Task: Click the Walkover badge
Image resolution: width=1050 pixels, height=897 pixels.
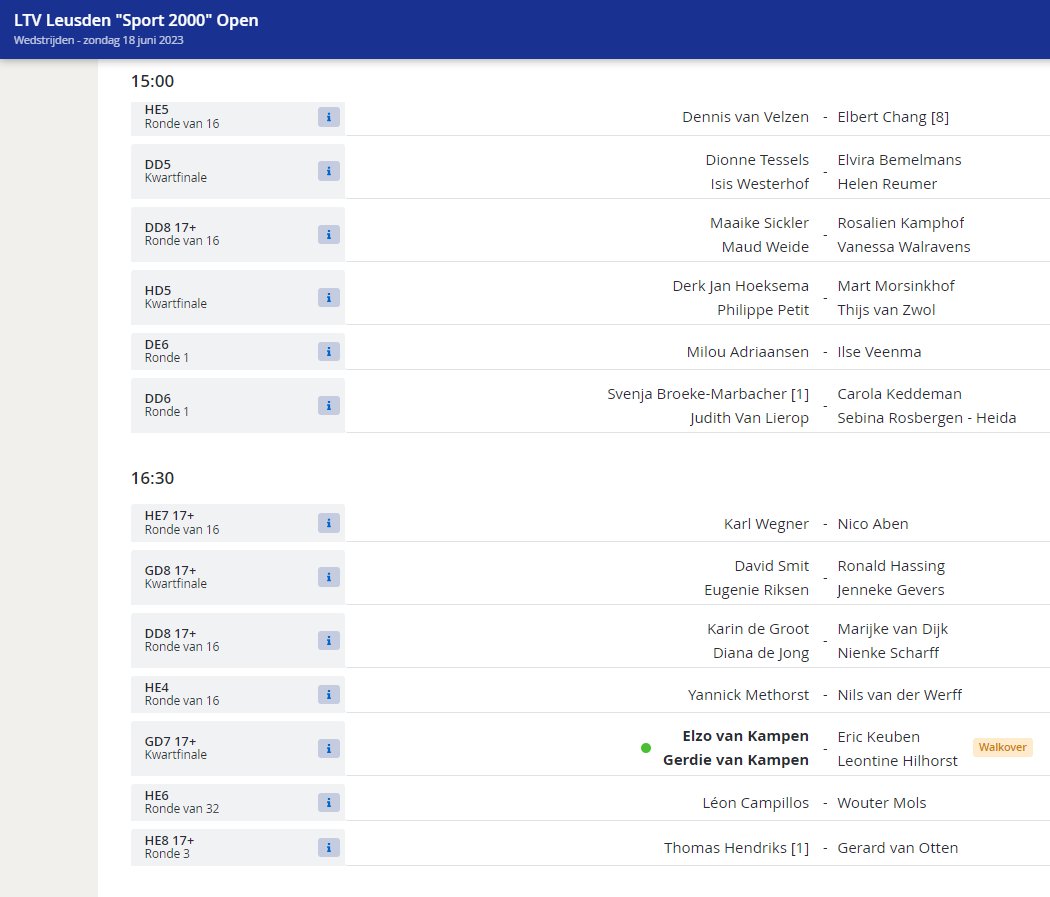Action: 1002,747
